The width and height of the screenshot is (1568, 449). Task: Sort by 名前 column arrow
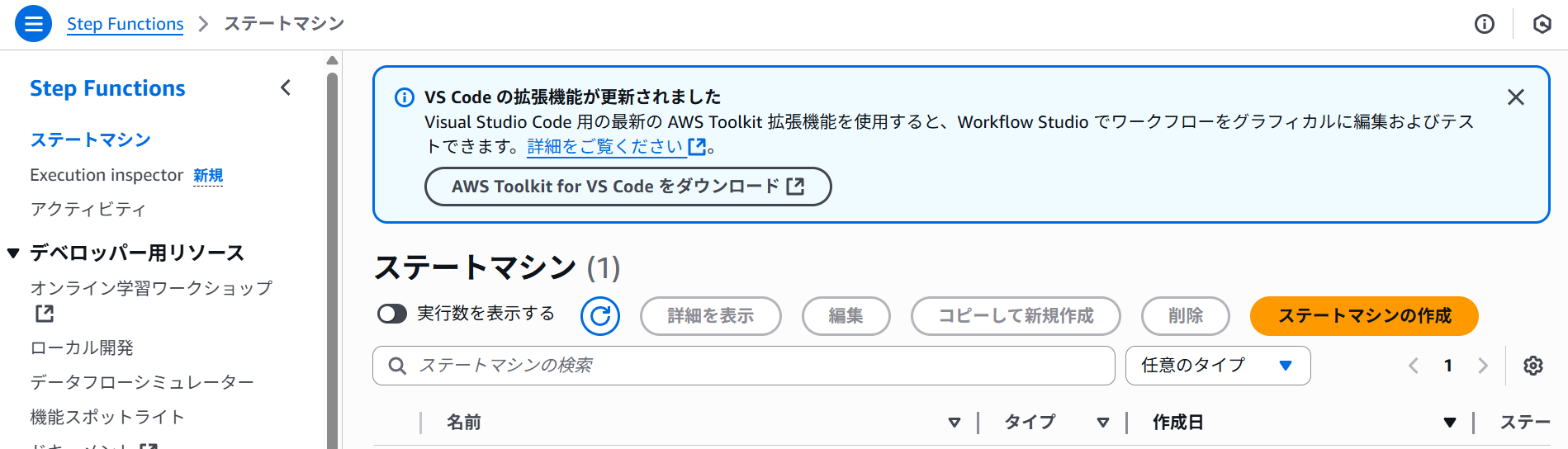pos(955,423)
